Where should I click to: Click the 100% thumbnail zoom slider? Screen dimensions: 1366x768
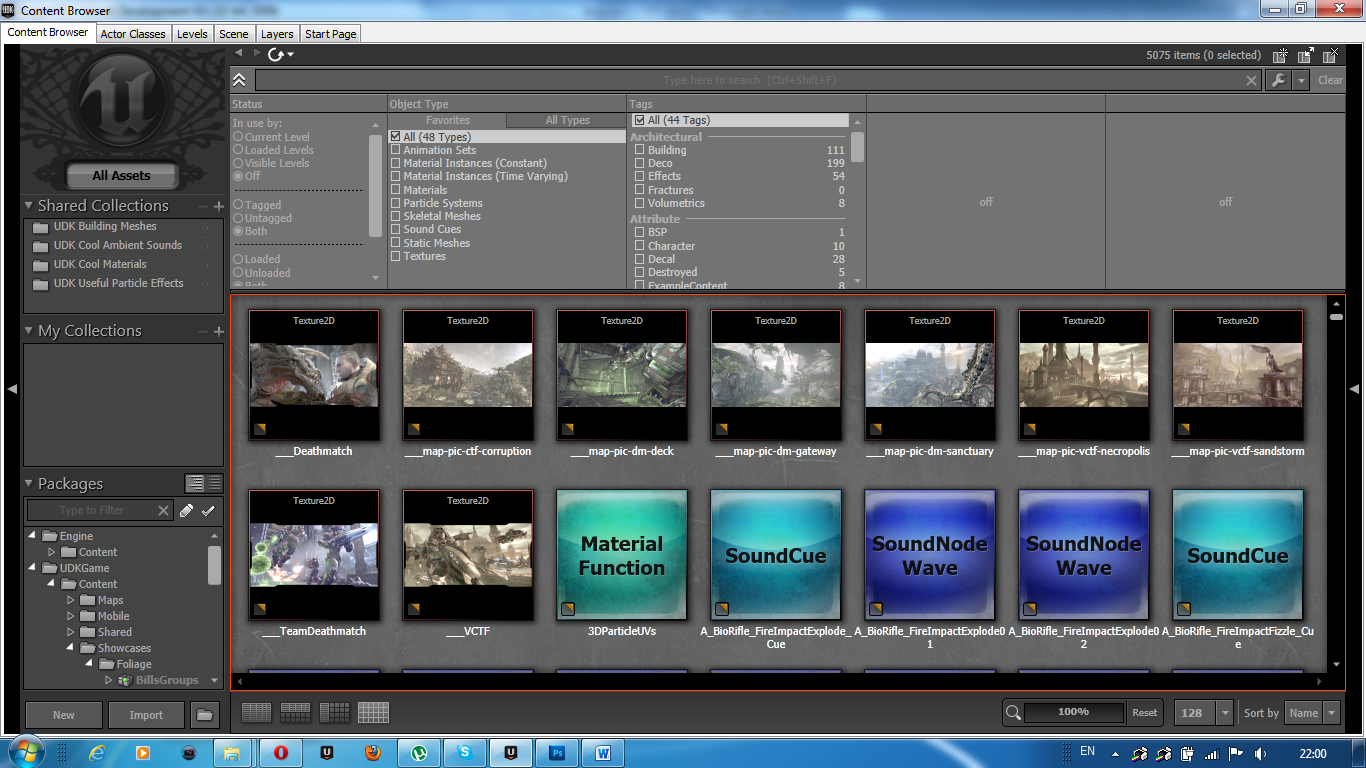[x=1073, y=712]
